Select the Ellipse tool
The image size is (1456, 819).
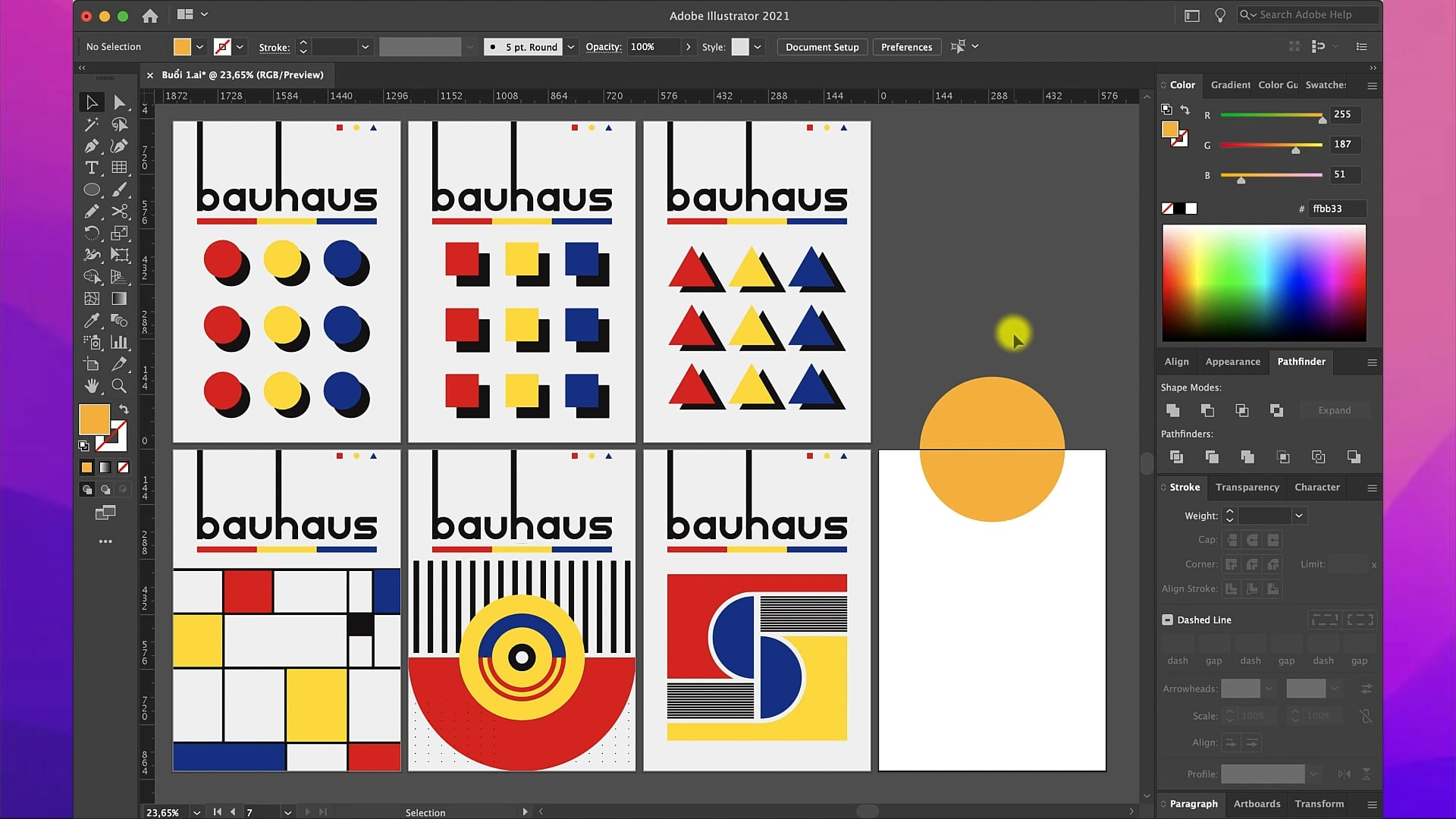click(92, 190)
